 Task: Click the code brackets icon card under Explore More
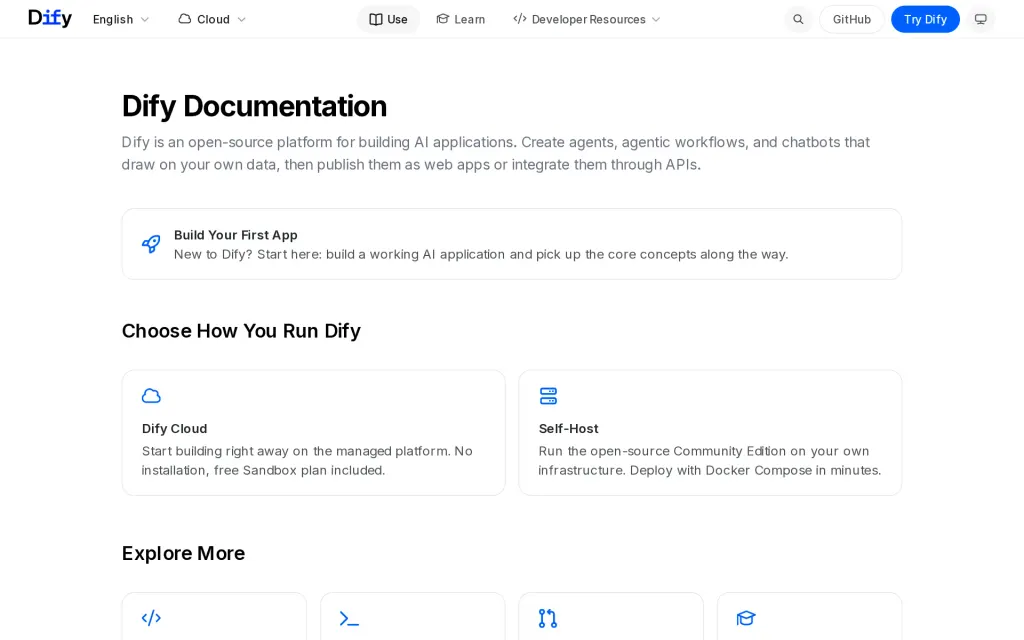pos(214,616)
